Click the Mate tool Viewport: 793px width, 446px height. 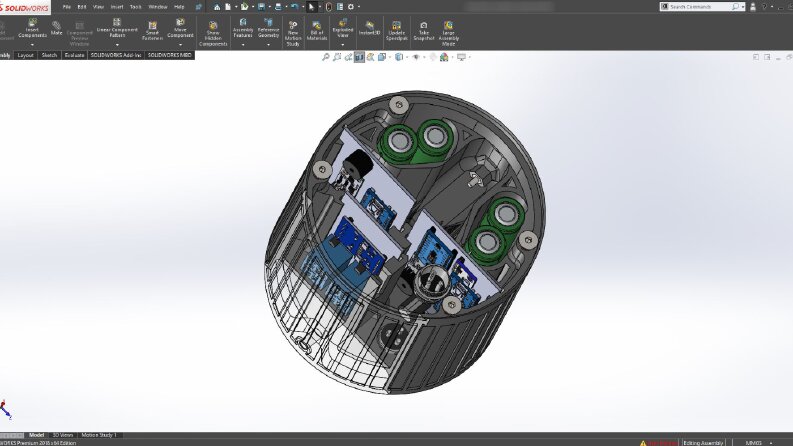[x=56, y=28]
